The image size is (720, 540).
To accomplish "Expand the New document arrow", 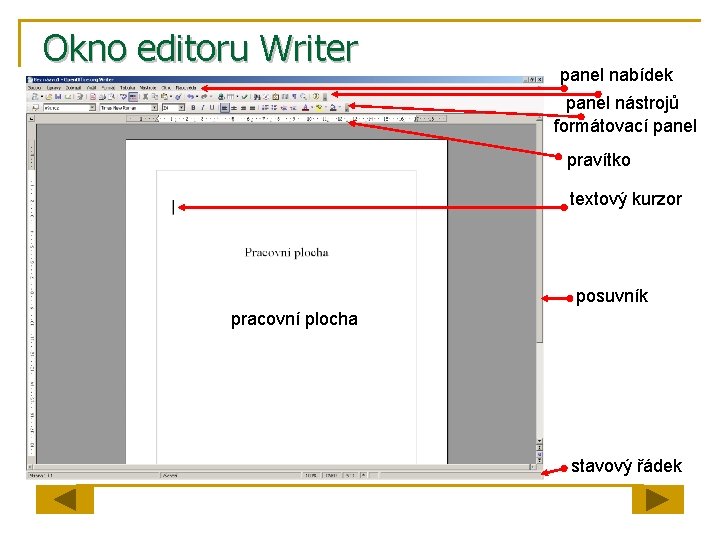I will click(42, 97).
